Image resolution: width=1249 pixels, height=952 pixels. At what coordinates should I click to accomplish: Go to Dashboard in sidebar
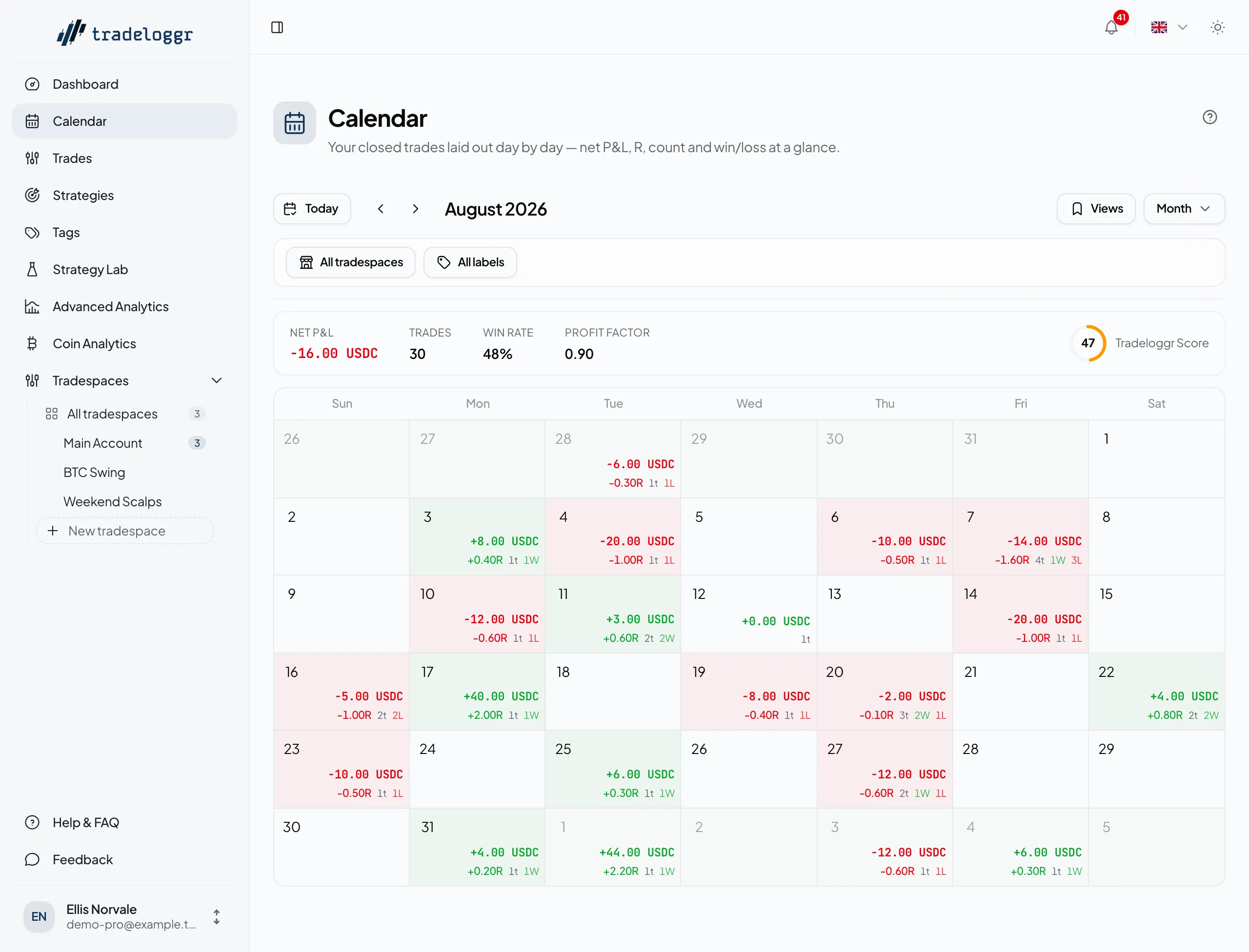[124, 84]
